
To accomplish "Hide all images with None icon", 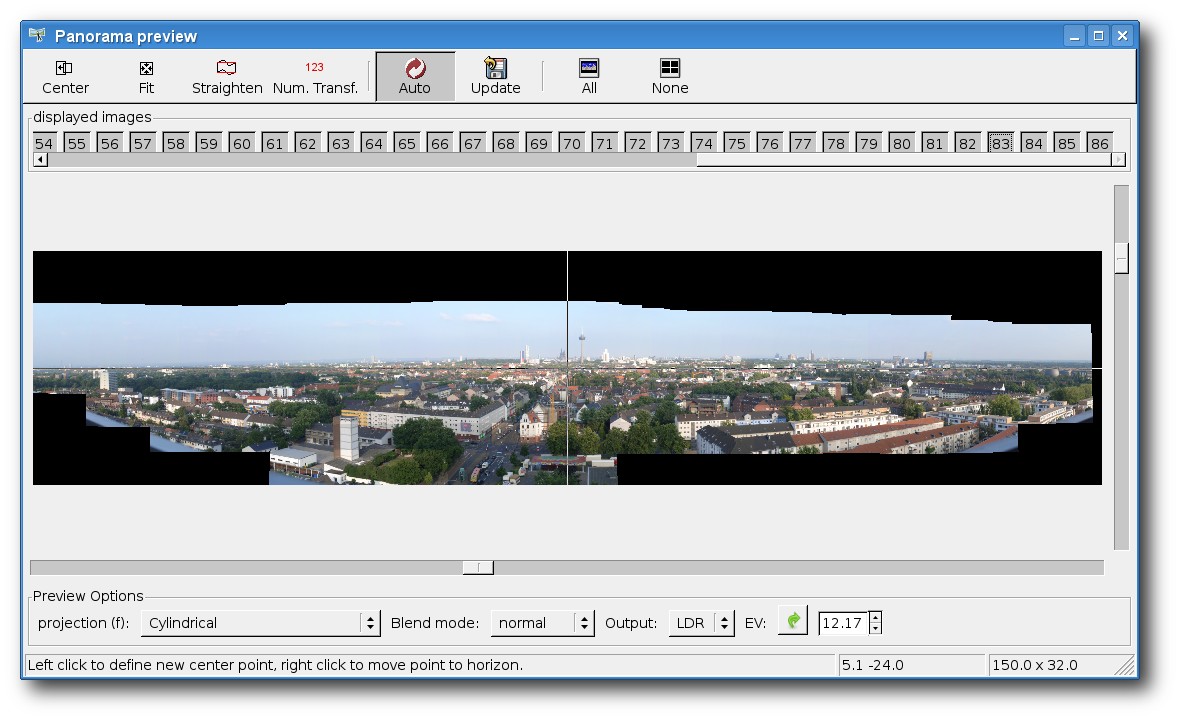I will point(670,68).
